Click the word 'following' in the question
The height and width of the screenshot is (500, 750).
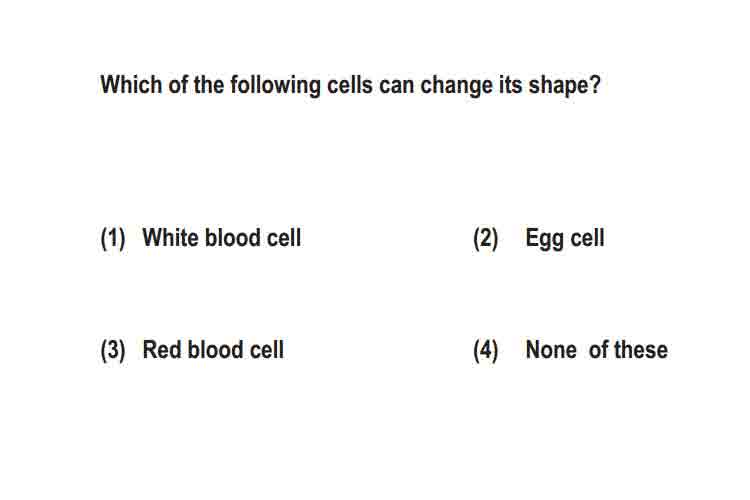[x=276, y=86]
